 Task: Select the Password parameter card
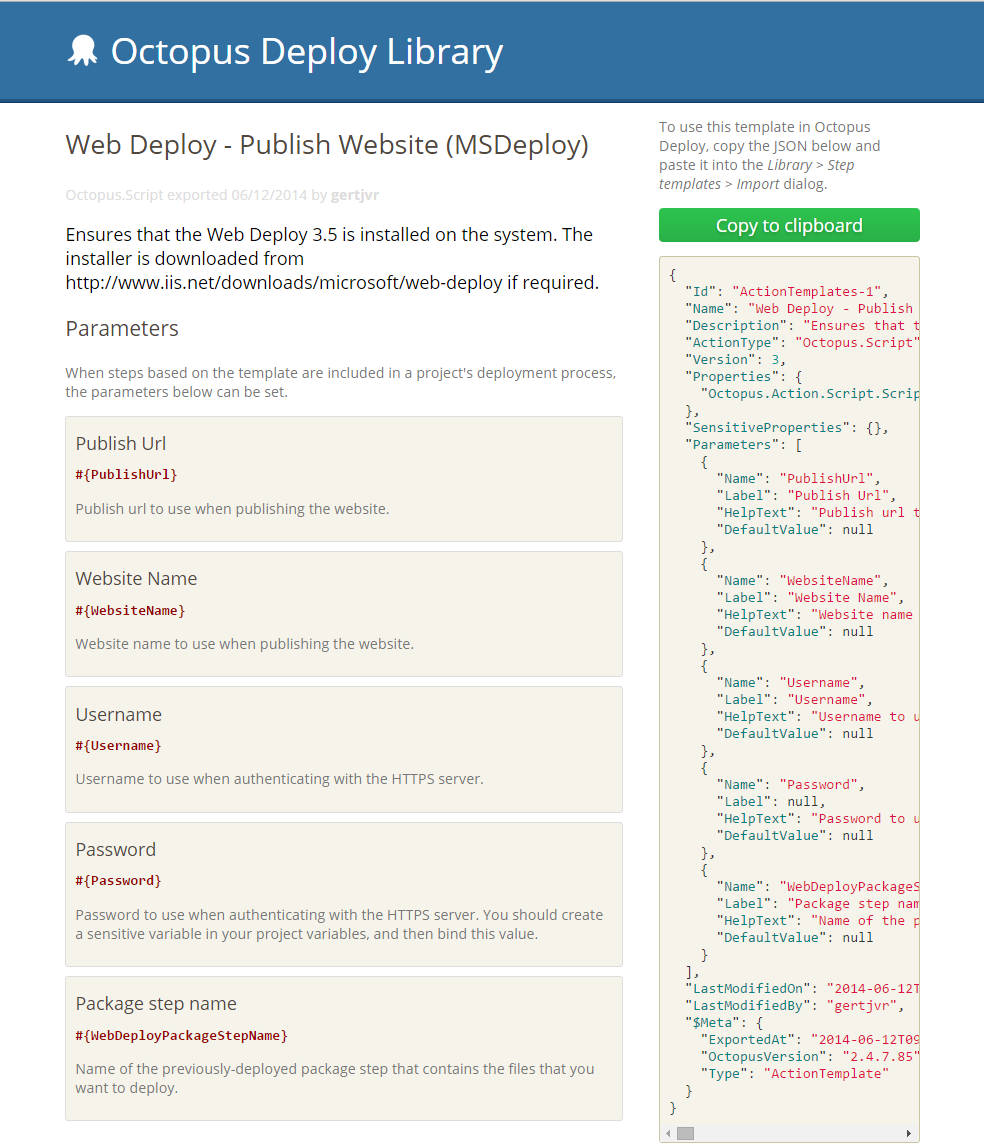pos(343,893)
